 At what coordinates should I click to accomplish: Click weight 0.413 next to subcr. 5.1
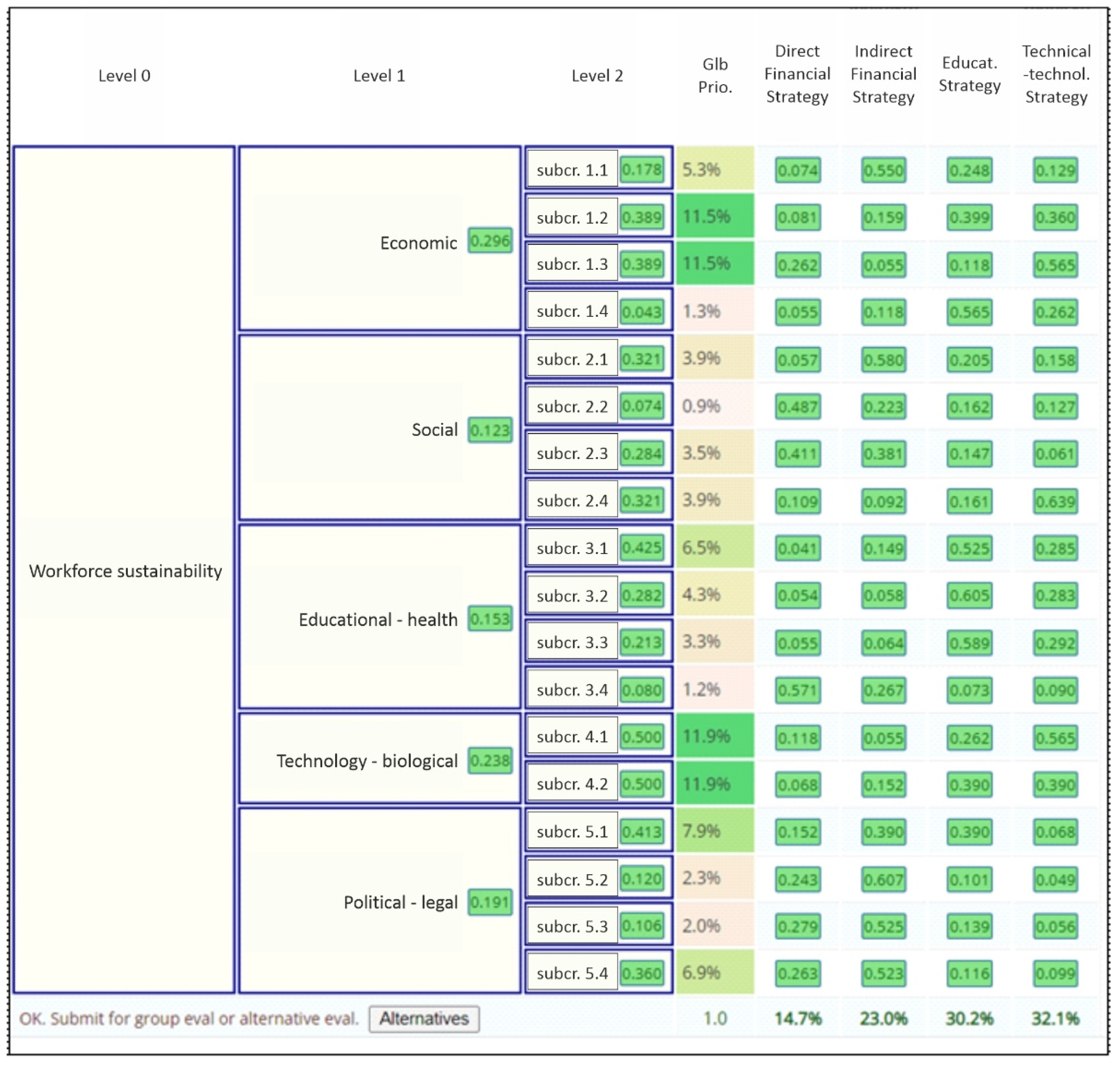(641, 831)
